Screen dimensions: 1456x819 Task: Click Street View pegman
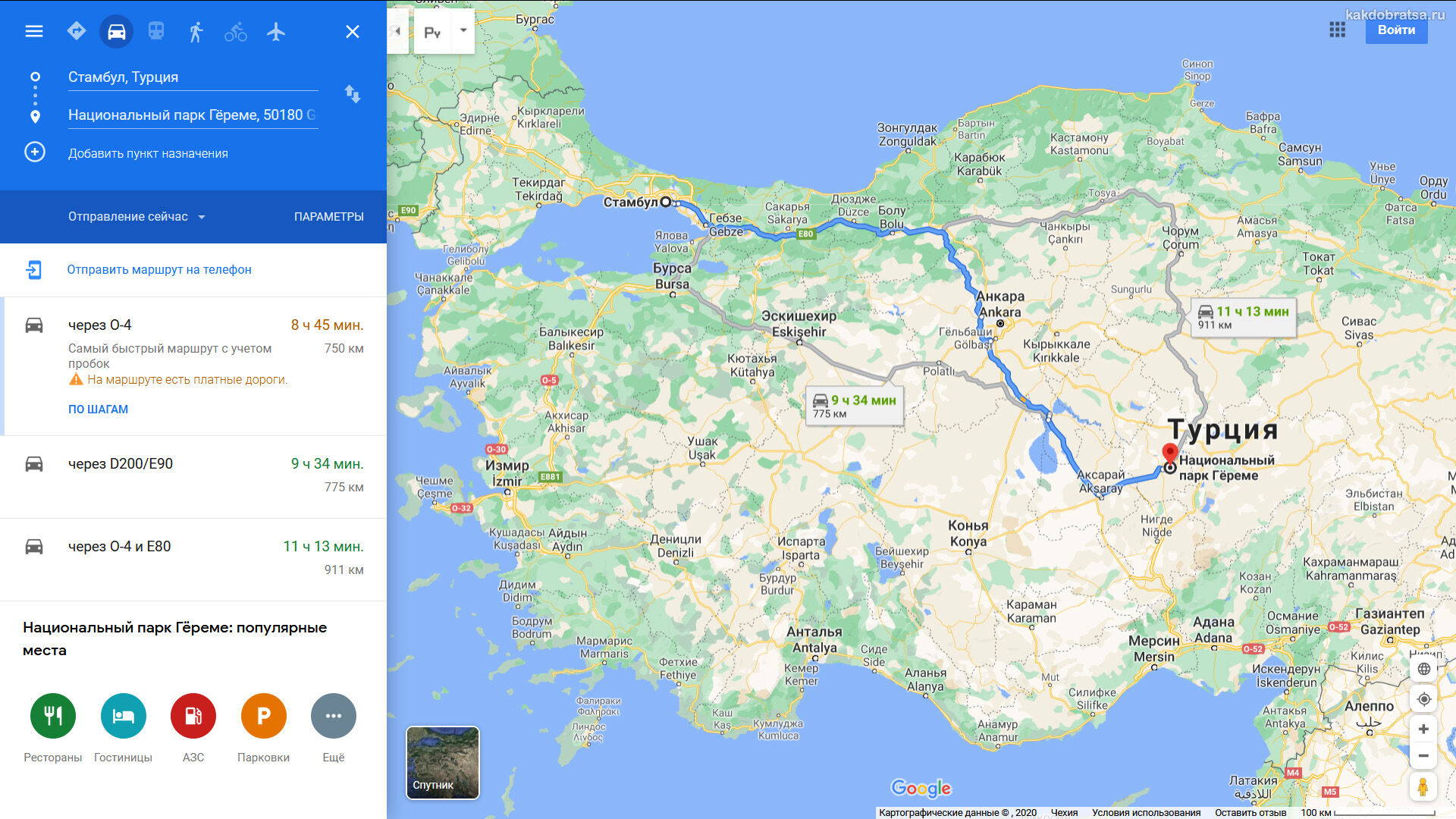pos(1423,786)
